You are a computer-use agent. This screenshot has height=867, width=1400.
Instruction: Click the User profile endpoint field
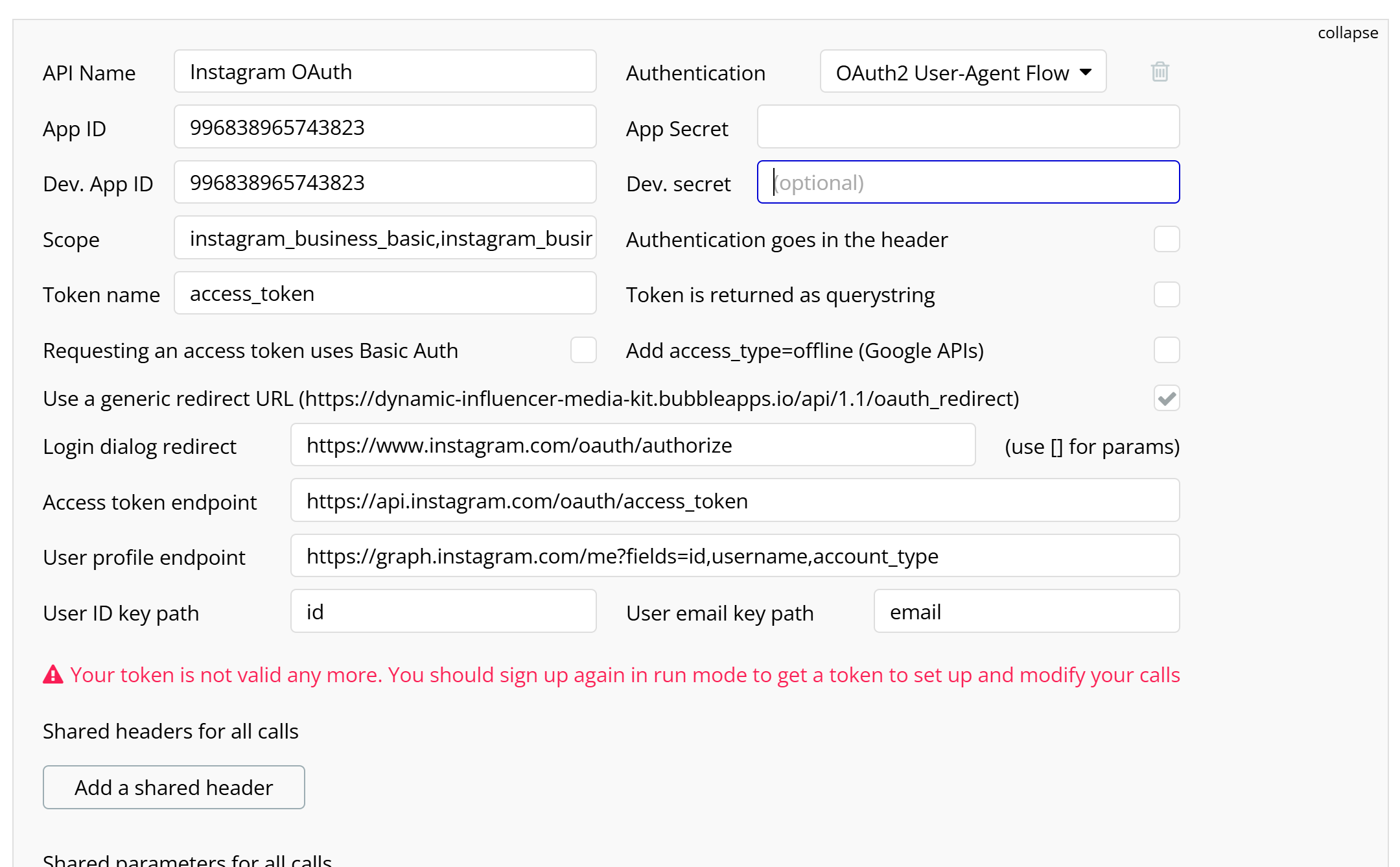tap(735, 556)
